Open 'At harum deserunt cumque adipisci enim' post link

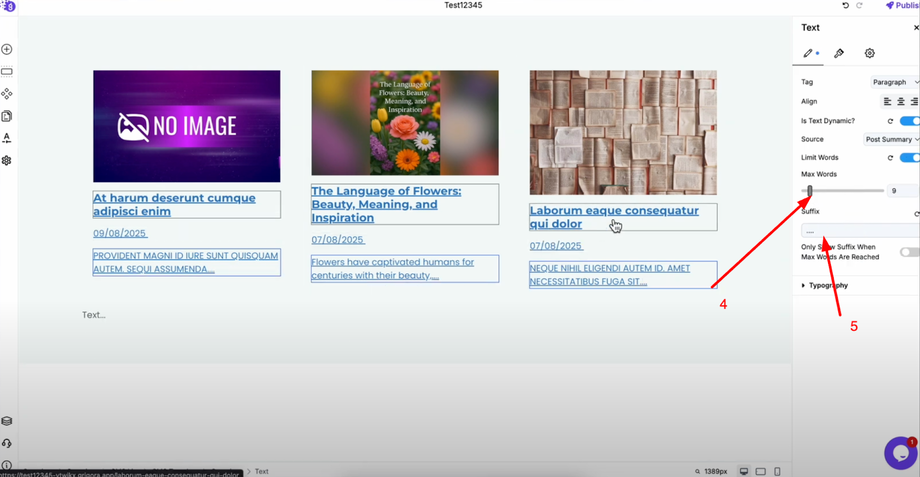[x=174, y=205]
